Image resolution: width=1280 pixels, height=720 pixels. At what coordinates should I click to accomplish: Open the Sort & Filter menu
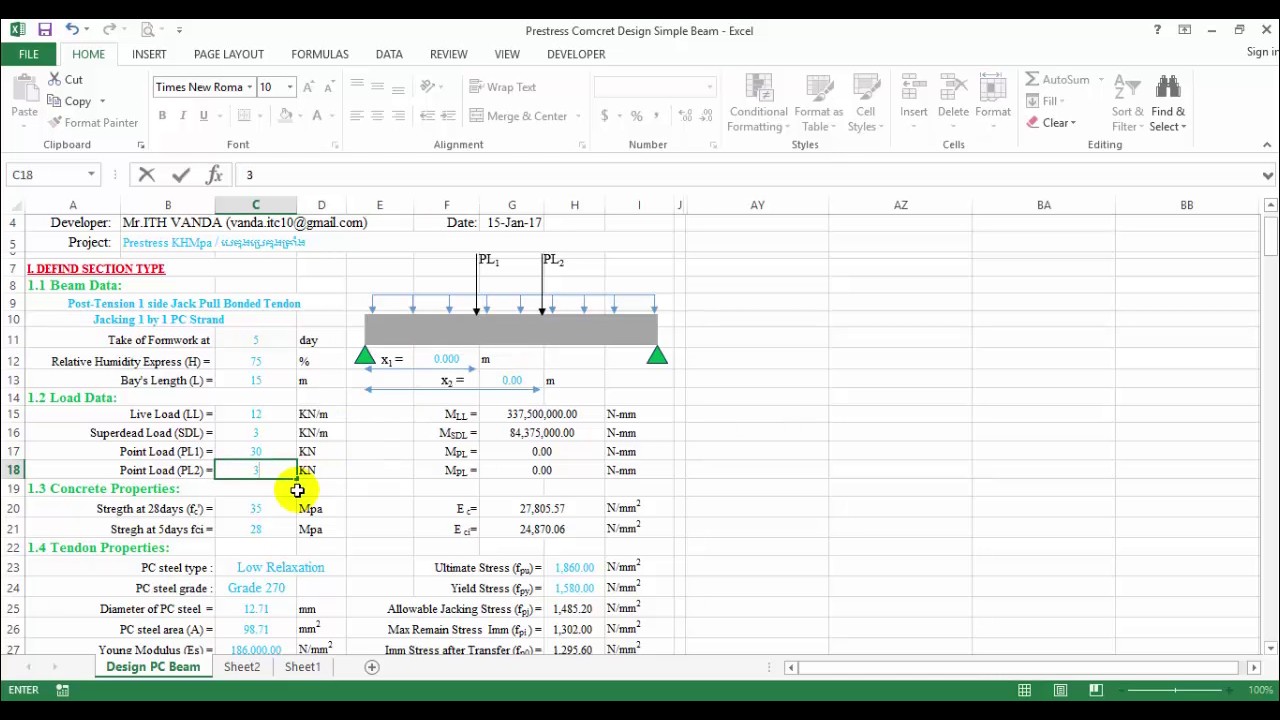1127,103
